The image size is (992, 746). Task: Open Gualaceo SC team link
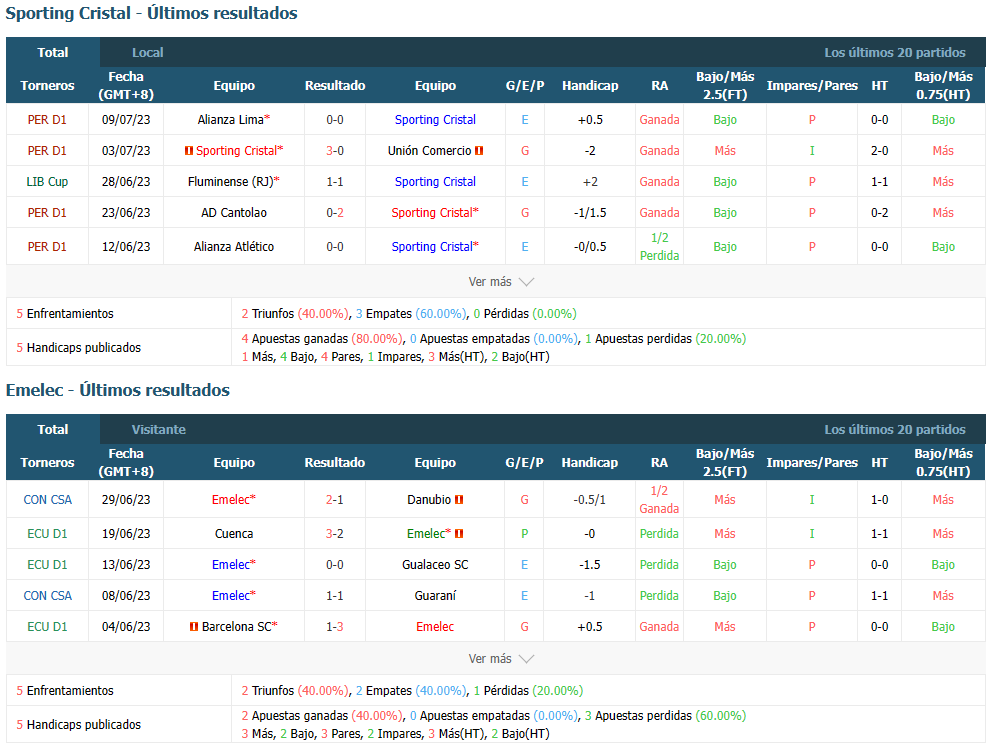(x=435, y=564)
